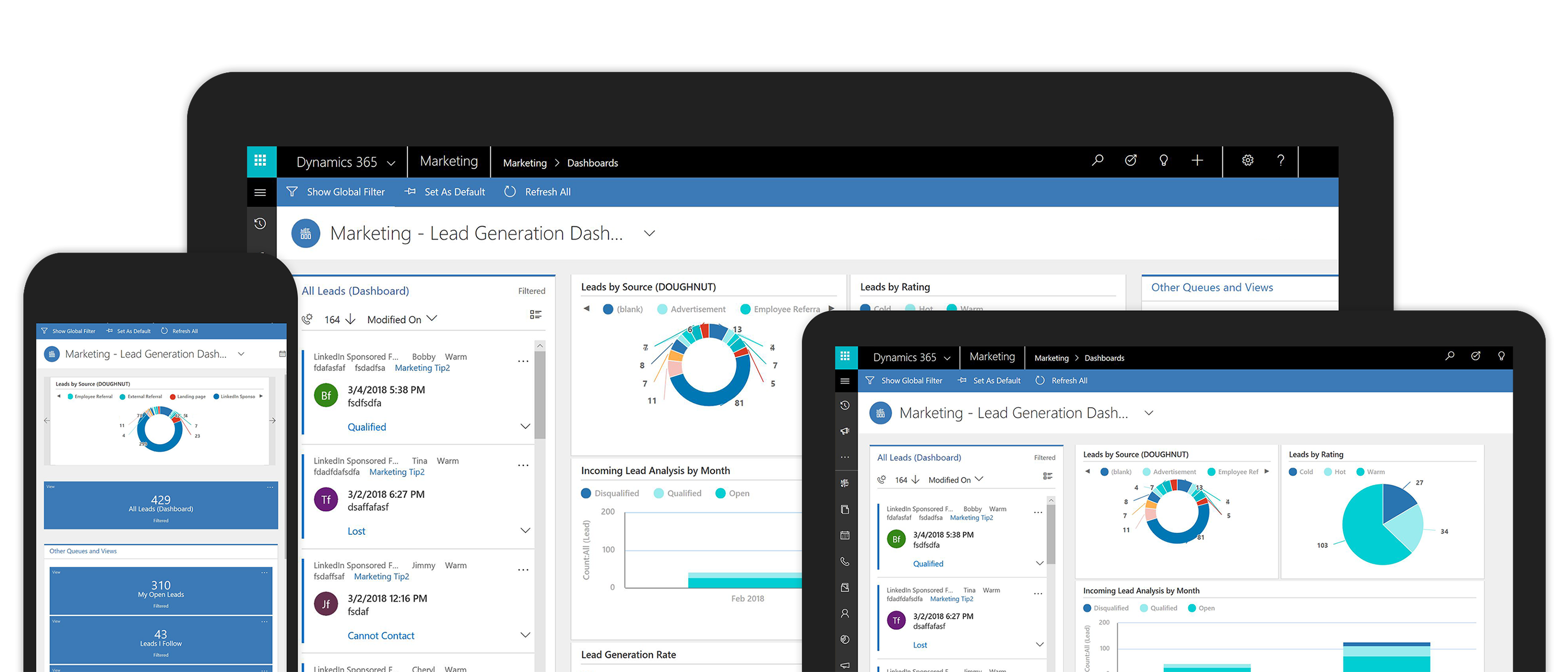Screen dimensions: 1568x672
Task: Click the (blank) legend swatch on large tablet
Action: pyautogui.click(x=607, y=309)
